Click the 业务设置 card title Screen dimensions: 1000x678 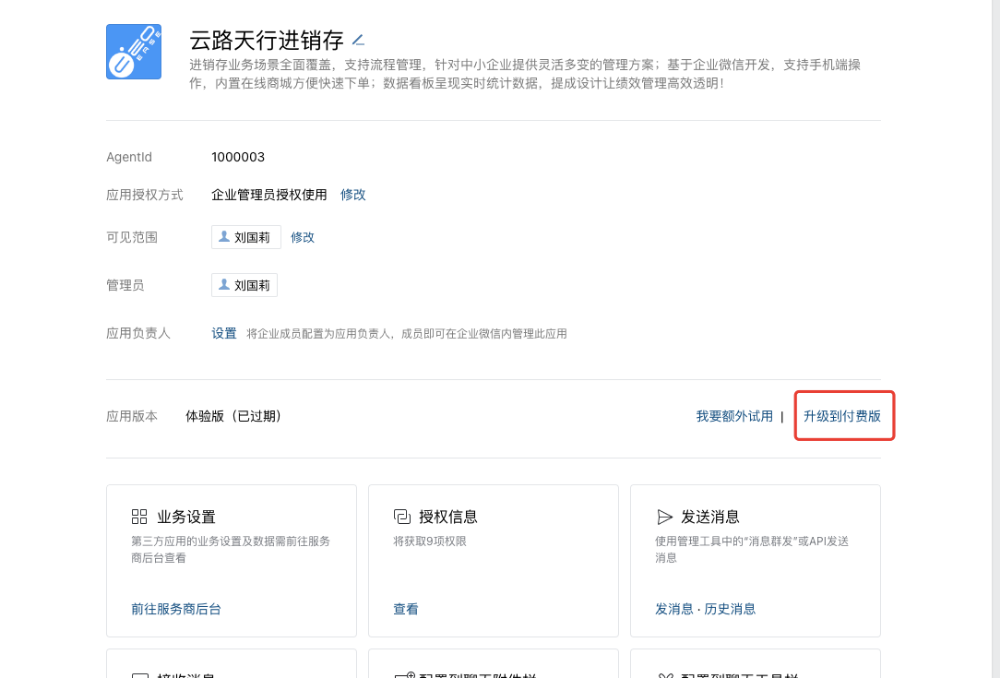click(x=186, y=516)
